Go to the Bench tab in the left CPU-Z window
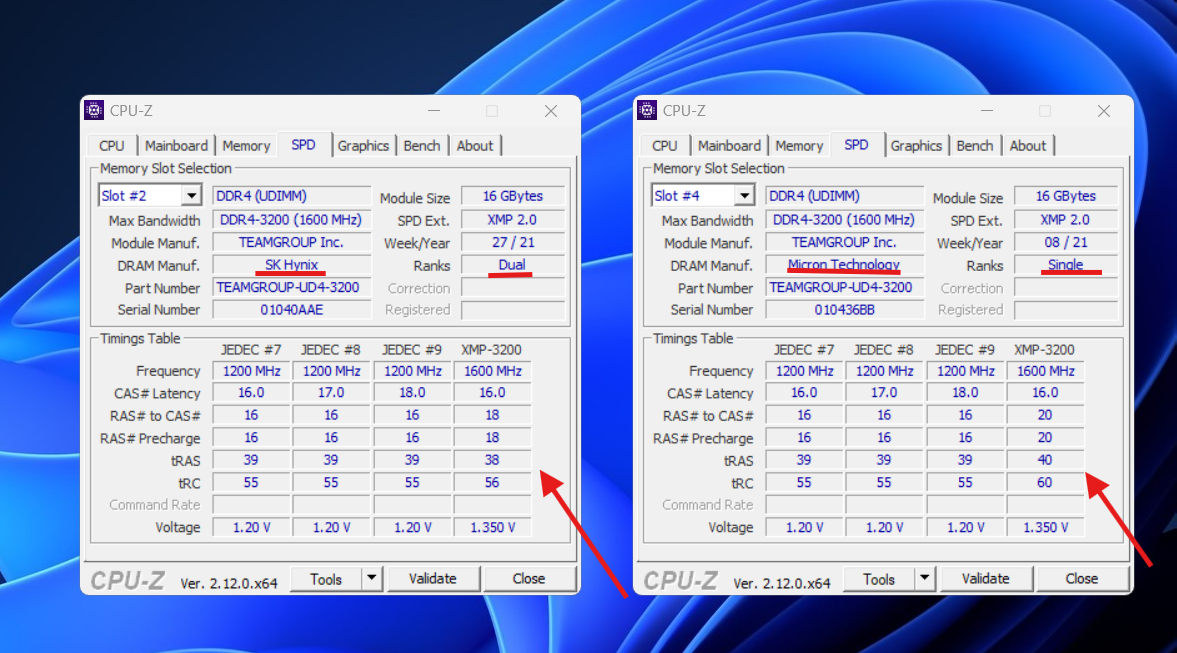Screen dimensions: 1177x653 [x=422, y=146]
